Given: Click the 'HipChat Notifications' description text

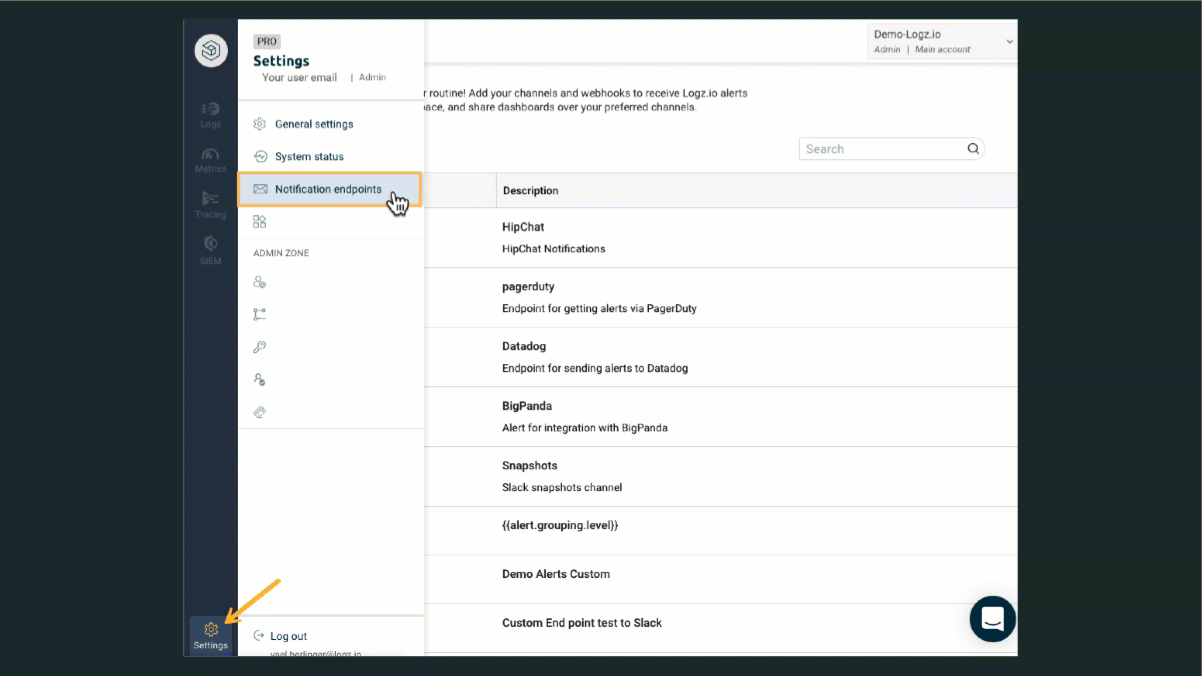Looking at the screenshot, I should pyautogui.click(x=554, y=249).
